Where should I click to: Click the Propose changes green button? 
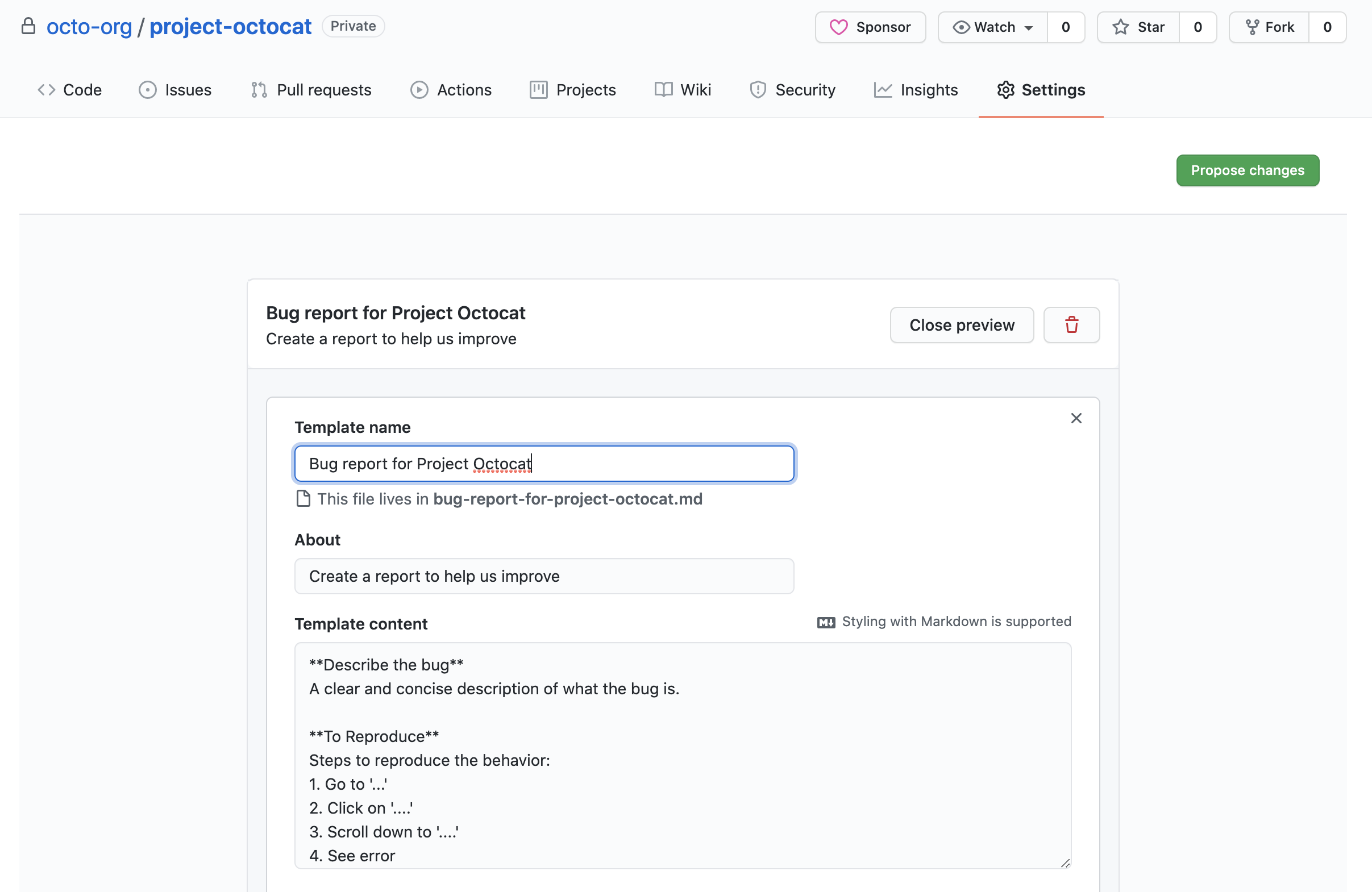click(x=1248, y=170)
